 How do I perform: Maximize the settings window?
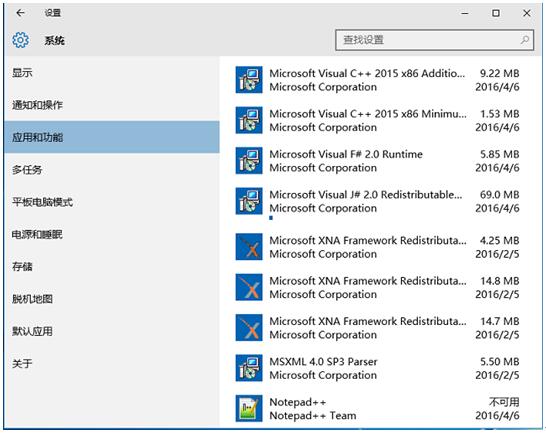pyautogui.click(x=496, y=13)
